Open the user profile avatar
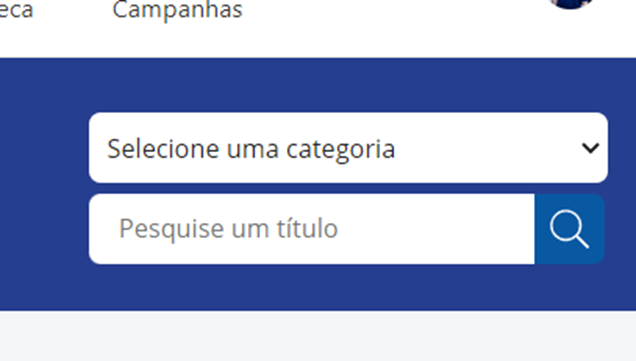Viewport: 636px width, 361px height. click(x=571, y=3)
